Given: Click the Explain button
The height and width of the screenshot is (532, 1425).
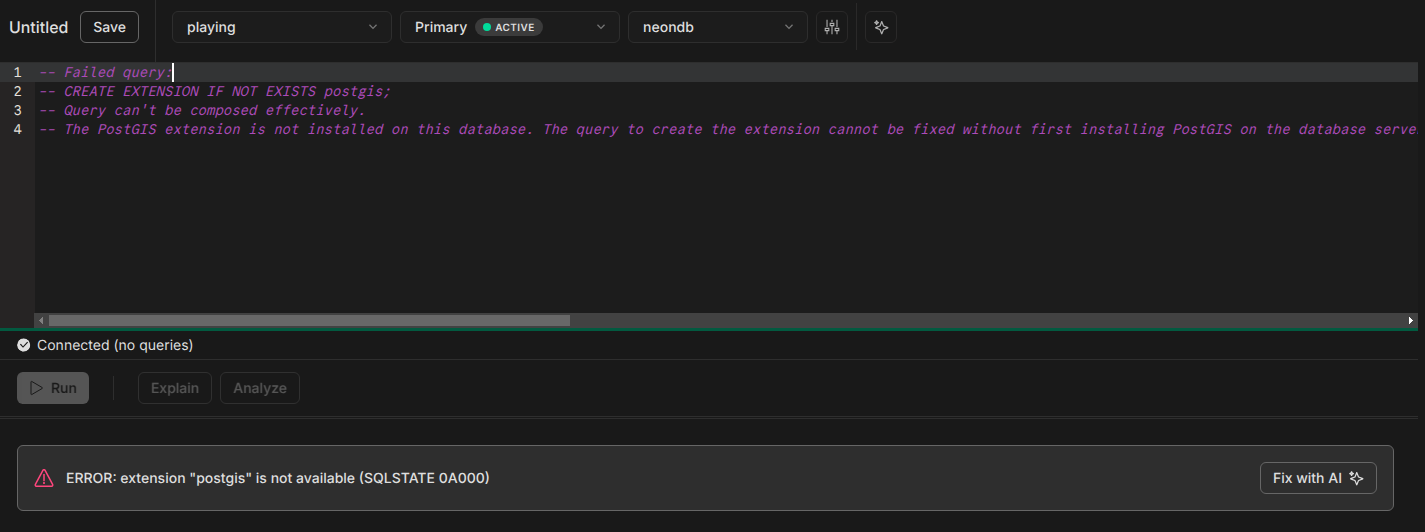Looking at the screenshot, I should (x=175, y=388).
